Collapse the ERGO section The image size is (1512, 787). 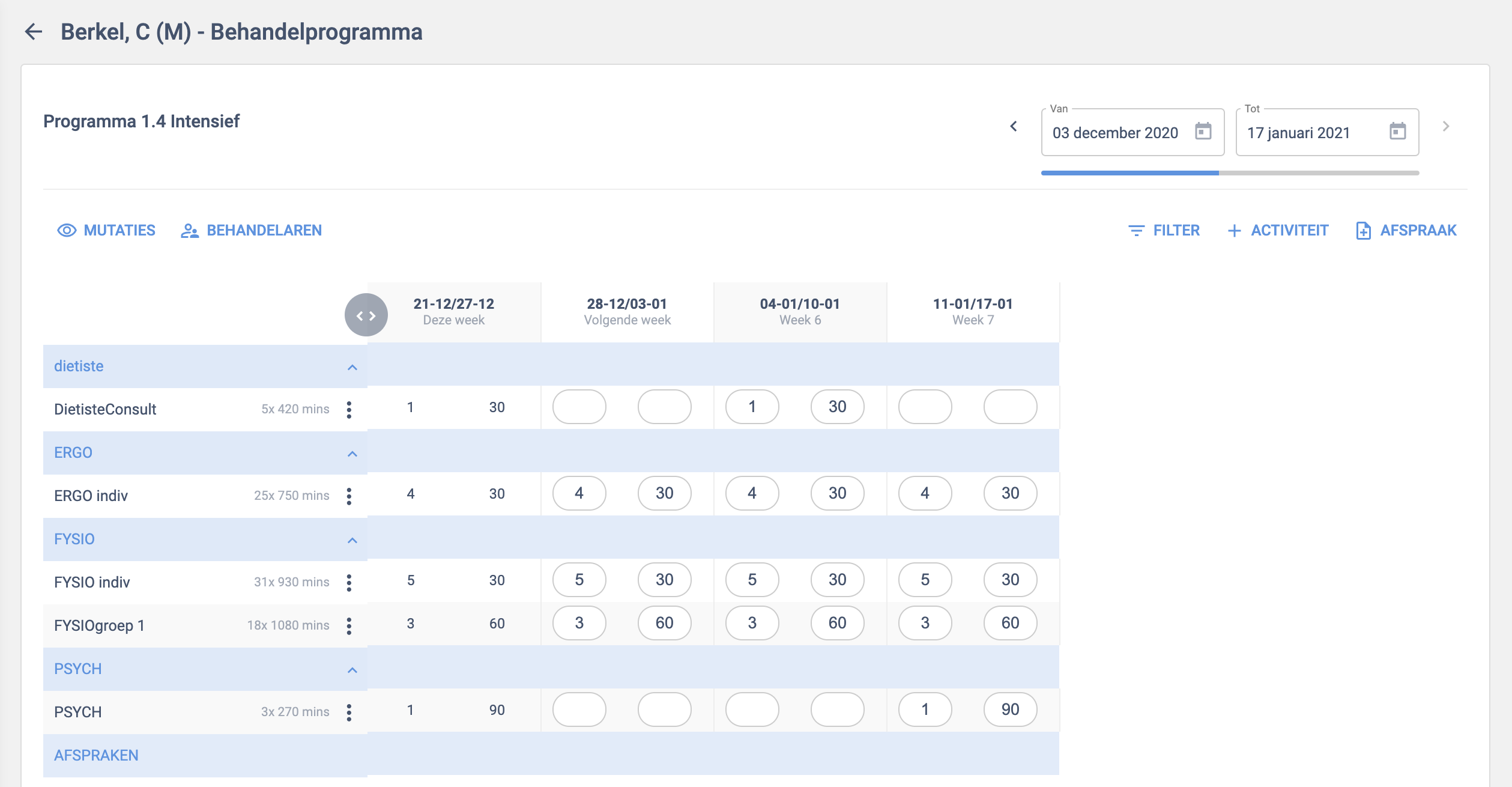[x=352, y=454]
